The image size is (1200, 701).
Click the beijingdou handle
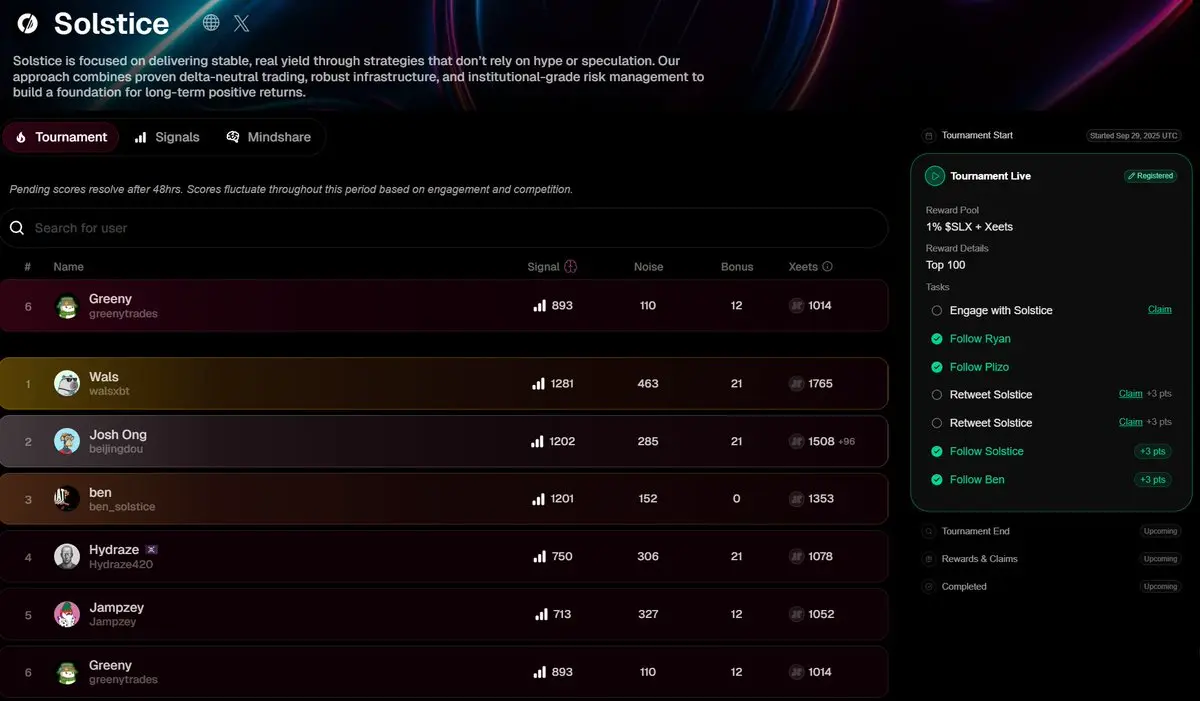click(x=118, y=449)
